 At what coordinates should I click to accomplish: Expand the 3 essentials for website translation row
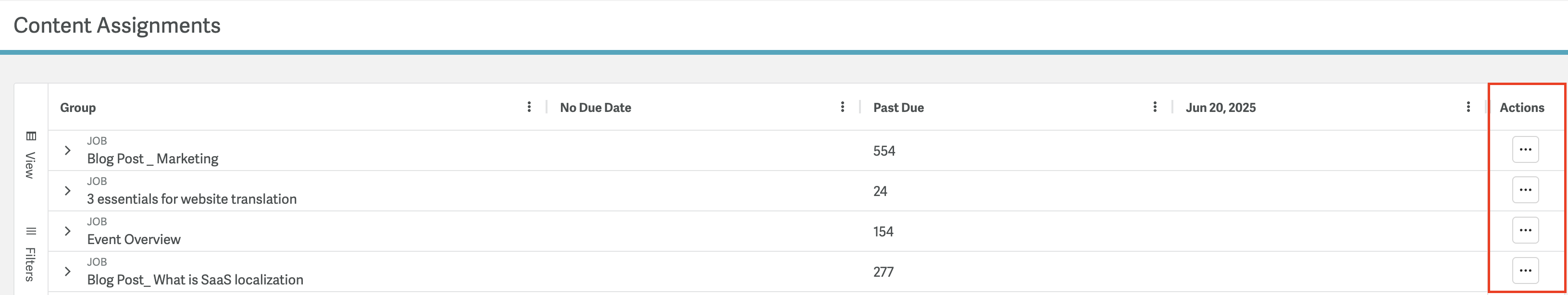coord(68,191)
